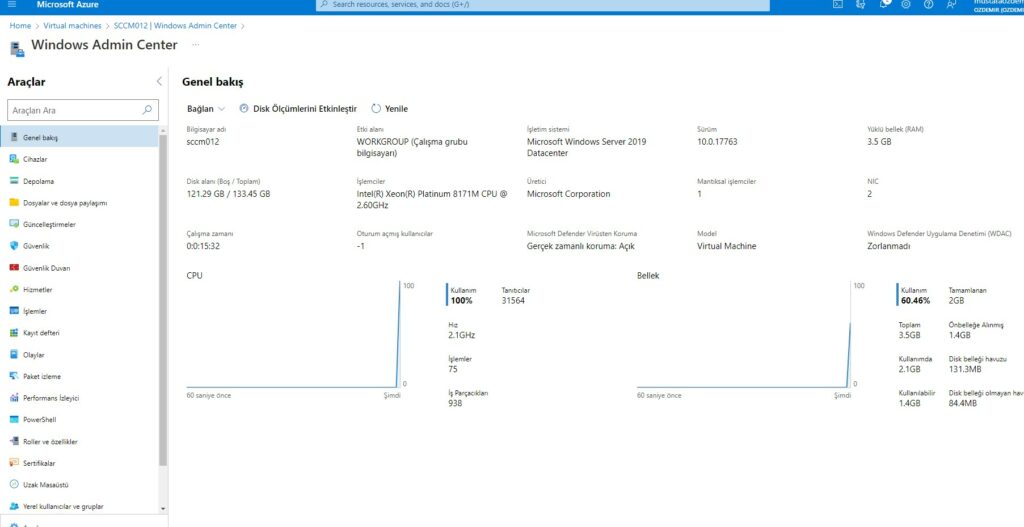This screenshot has height=527, width=1024.
Task: Click the search magnifier in Araçları Ara
Action: (x=147, y=110)
